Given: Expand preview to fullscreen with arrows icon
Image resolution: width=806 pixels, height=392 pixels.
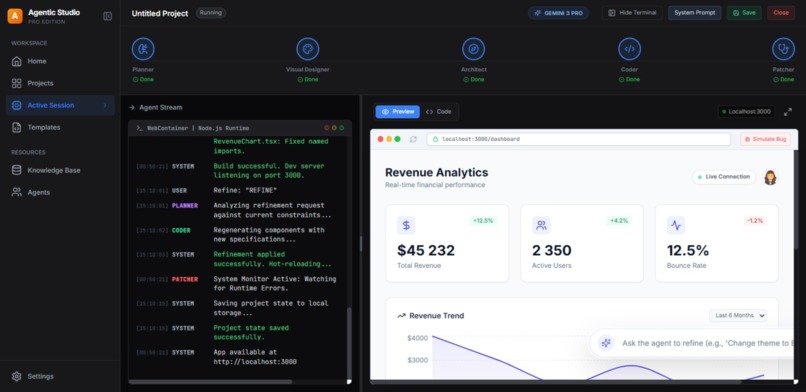Looking at the screenshot, I should click(x=787, y=111).
